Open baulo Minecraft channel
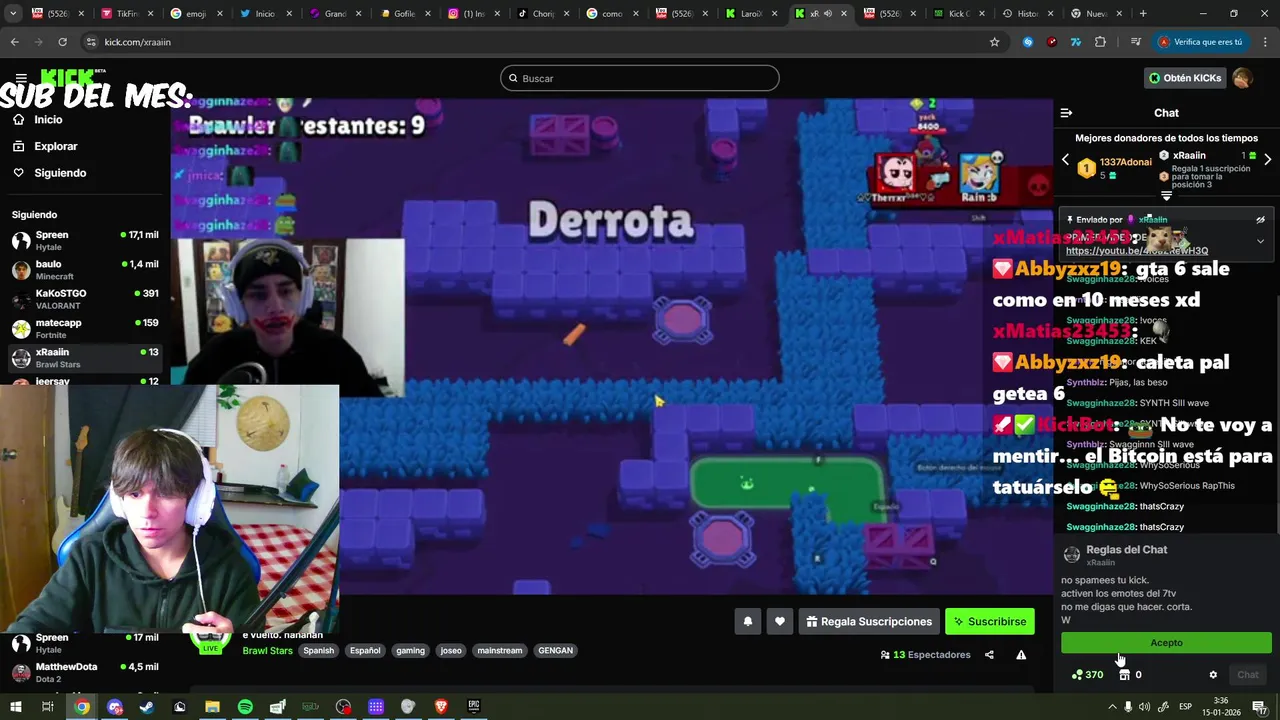1280x720 pixels. tap(85, 270)
